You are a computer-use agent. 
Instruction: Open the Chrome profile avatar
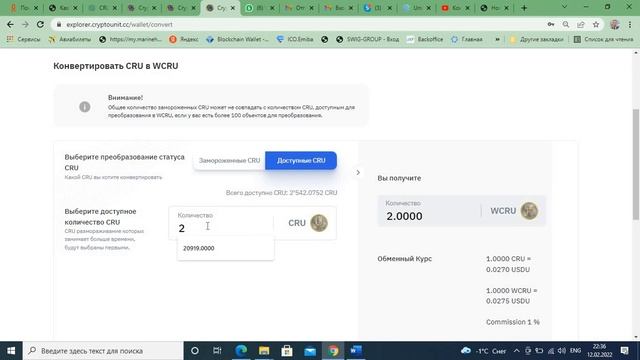615,24
